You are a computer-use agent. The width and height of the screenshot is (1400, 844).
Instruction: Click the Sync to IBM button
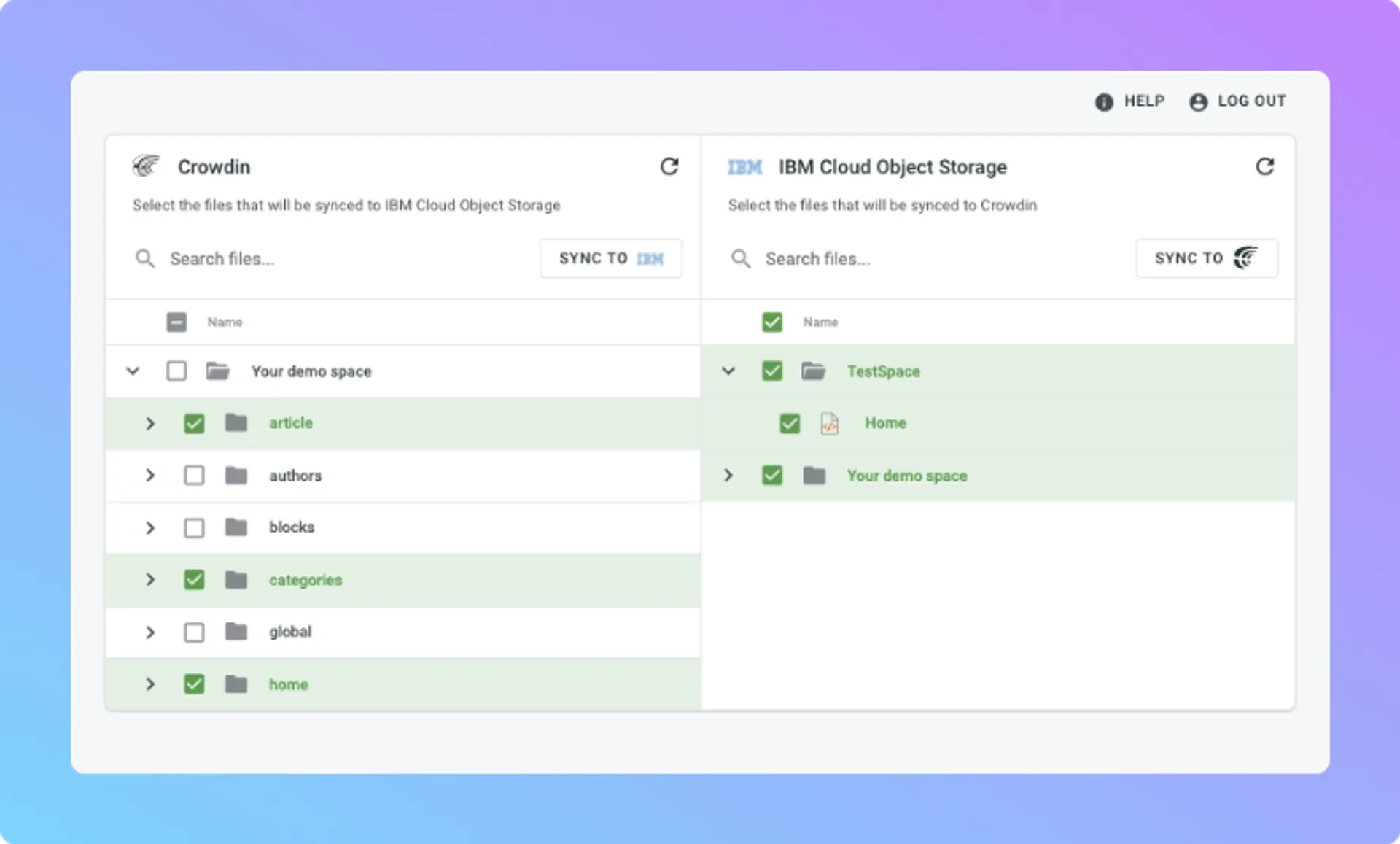[611, 258]
